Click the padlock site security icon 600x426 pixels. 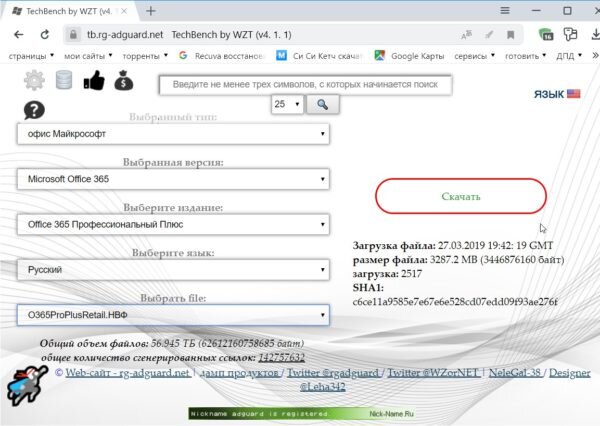(x=73, y=35)
